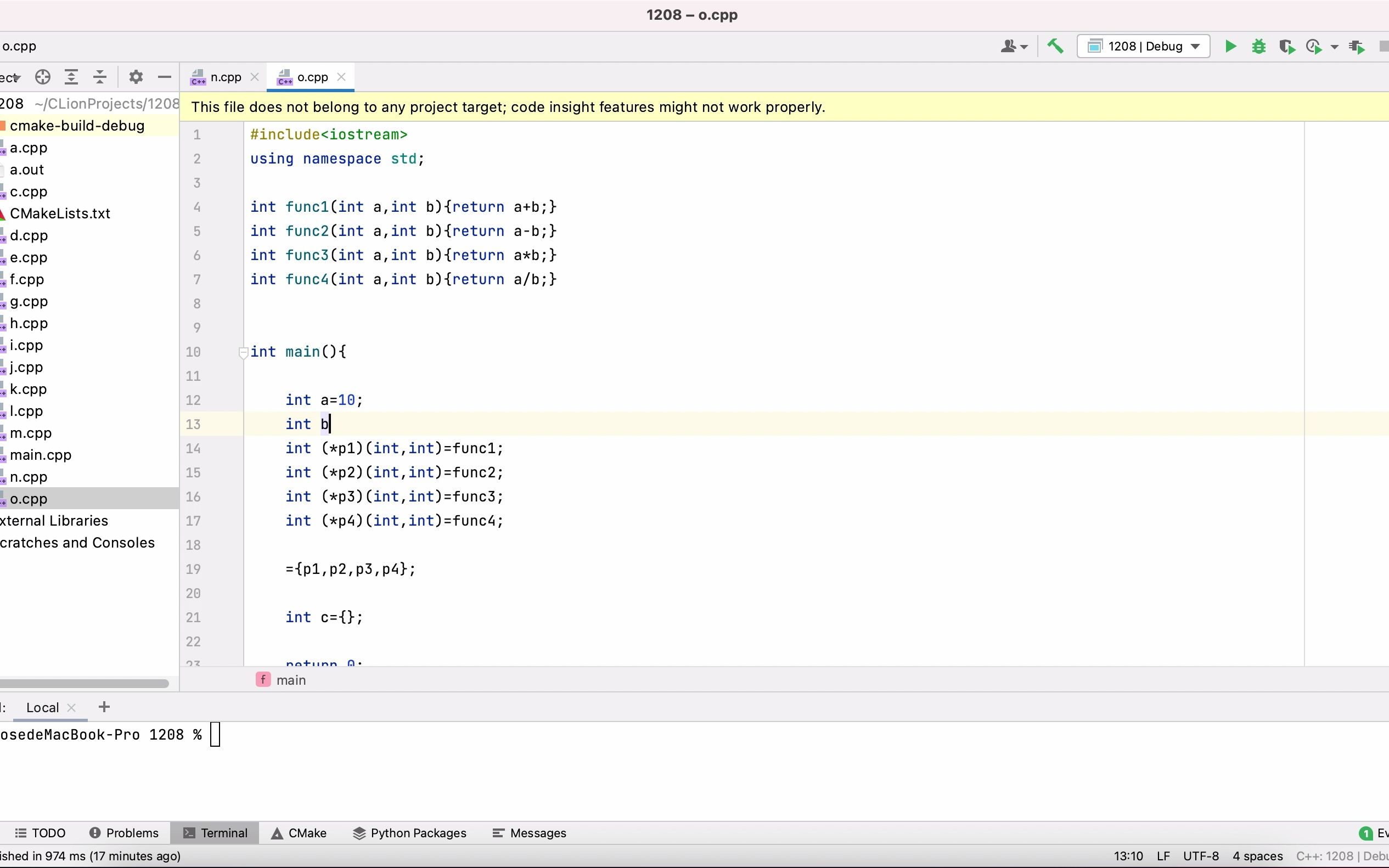Start debugging with the green bug icon
The height and width of the screenshot is (868, 1389).
tap(1258, 46)
